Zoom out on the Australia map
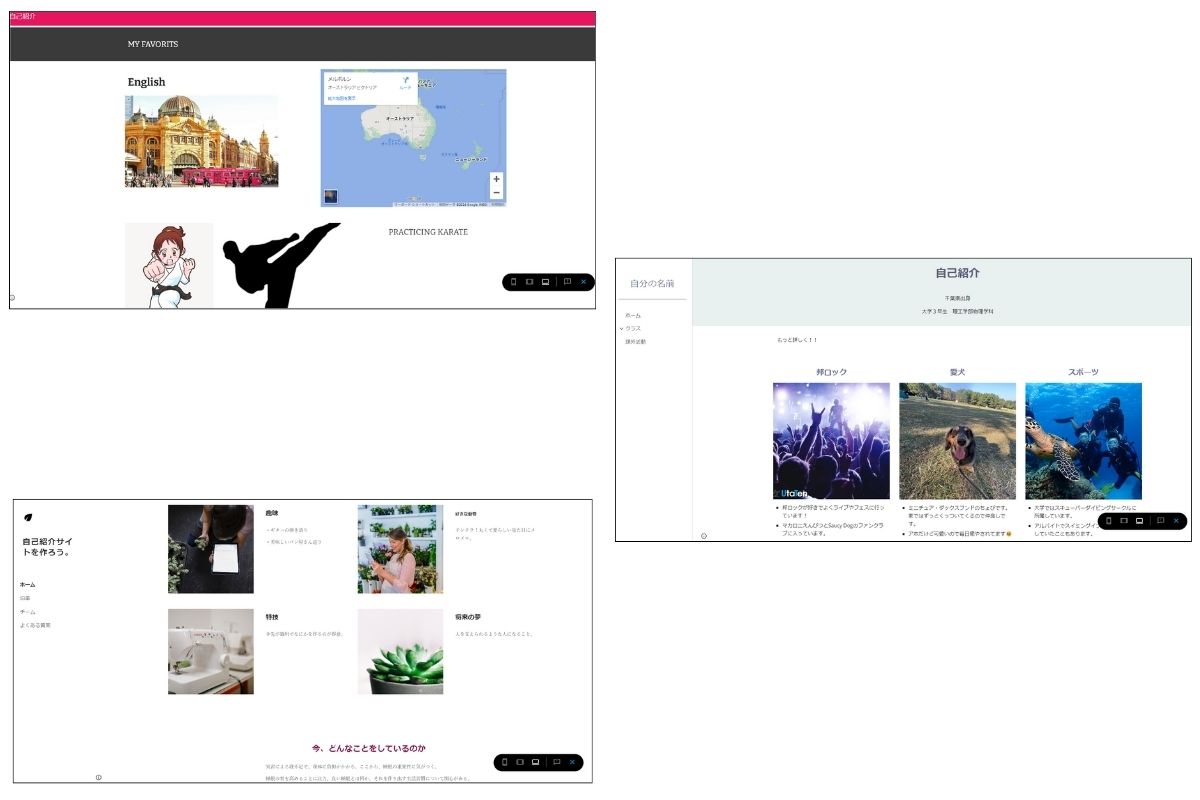The width and height of the screenshot is (1200, 800). 496,193
